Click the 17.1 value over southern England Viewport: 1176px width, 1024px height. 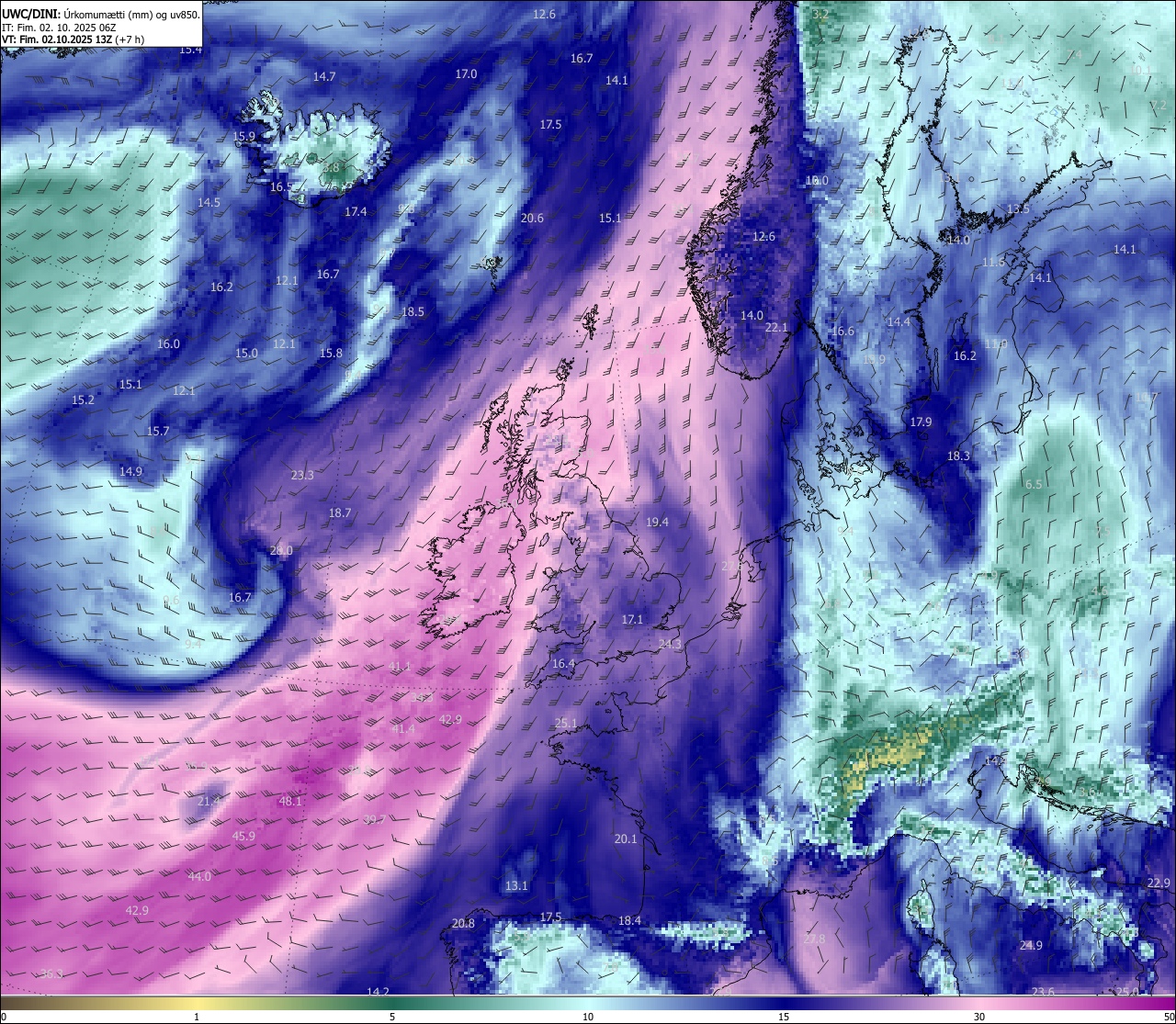(632, 619)
